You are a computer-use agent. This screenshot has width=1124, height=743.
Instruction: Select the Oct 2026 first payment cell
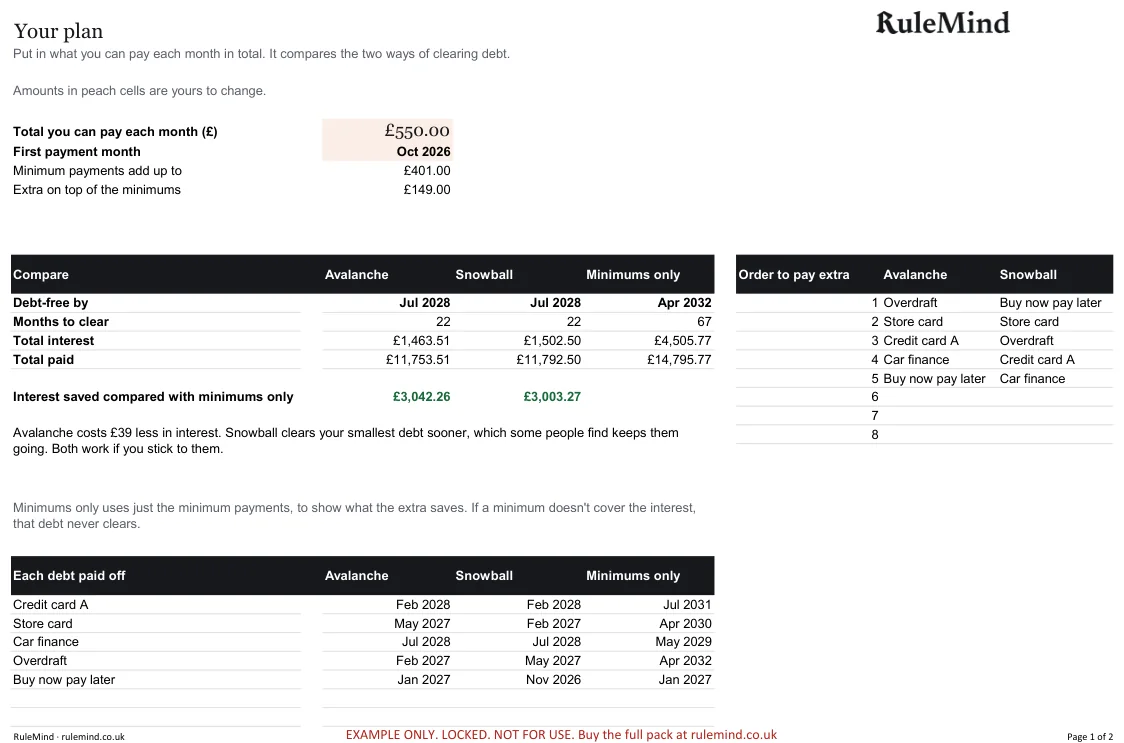[387, 151]
